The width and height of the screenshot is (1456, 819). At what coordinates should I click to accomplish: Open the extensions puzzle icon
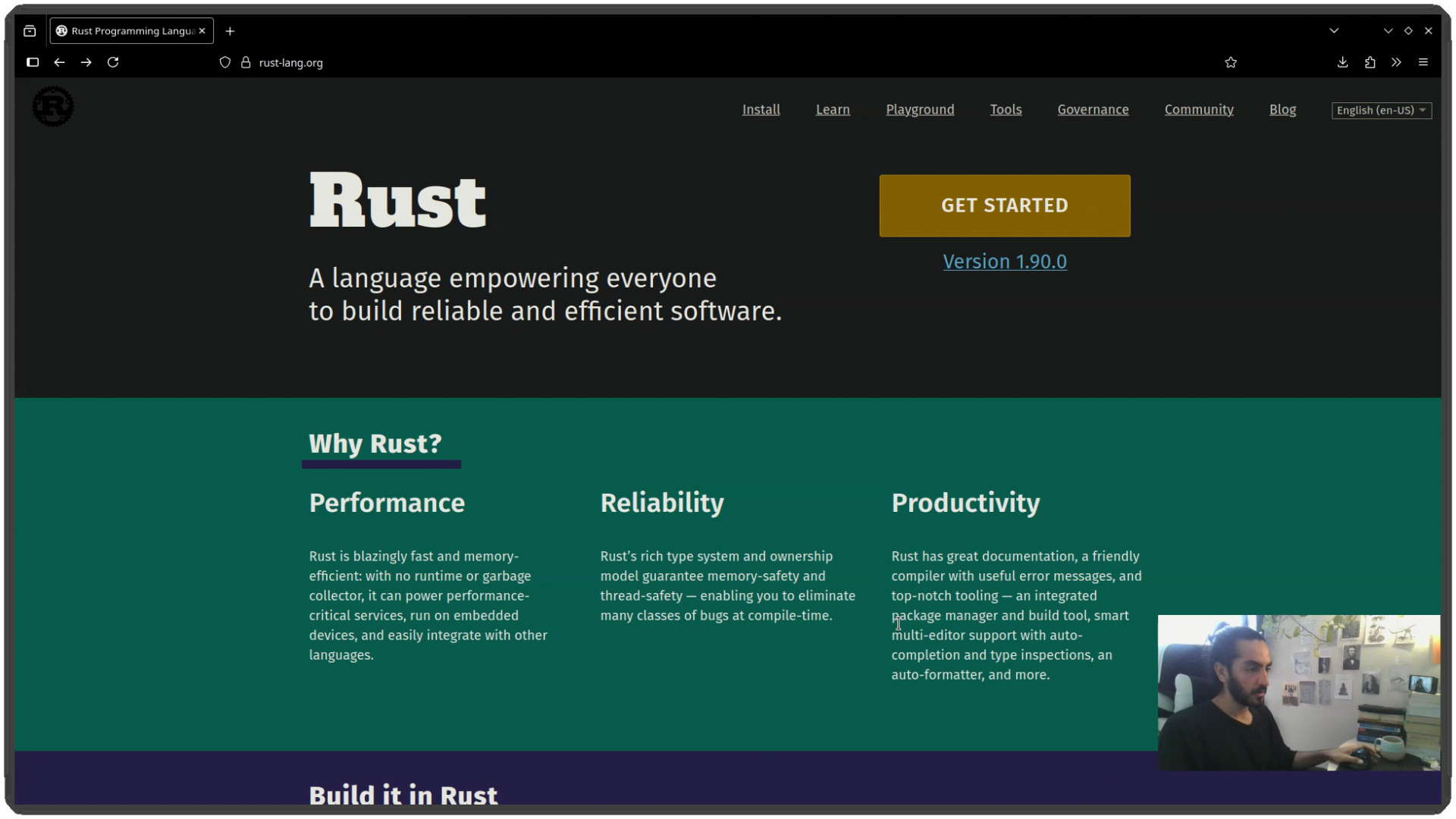coord(1370,62)
